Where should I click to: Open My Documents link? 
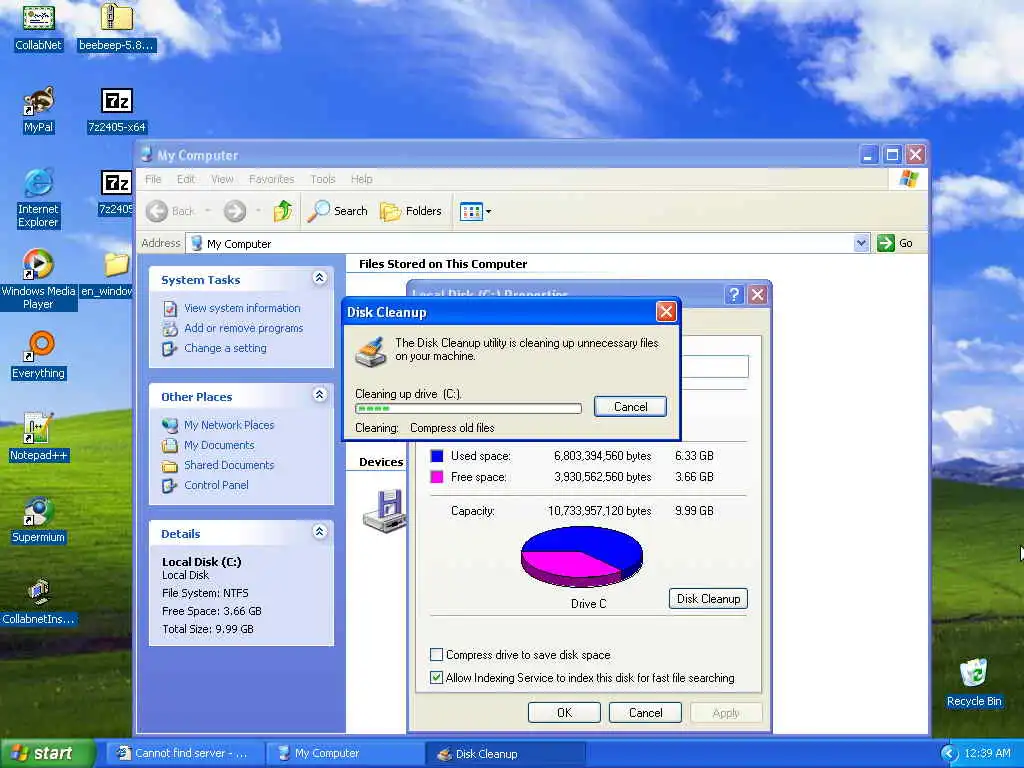[219, 445]
